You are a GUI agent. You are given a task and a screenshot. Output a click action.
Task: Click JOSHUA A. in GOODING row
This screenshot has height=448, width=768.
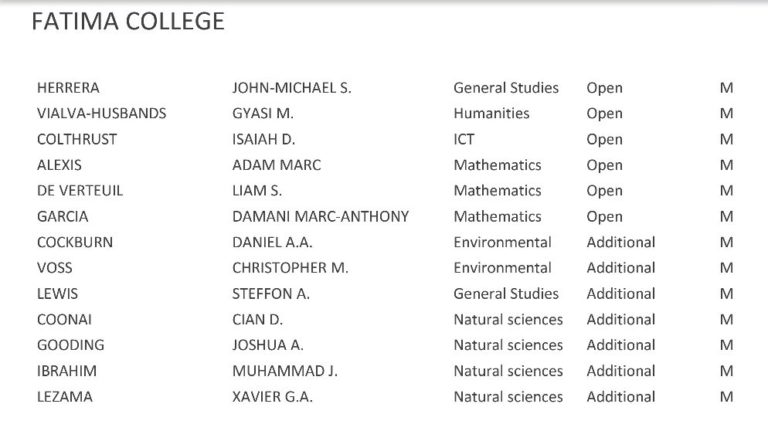[x=267, y=345]
